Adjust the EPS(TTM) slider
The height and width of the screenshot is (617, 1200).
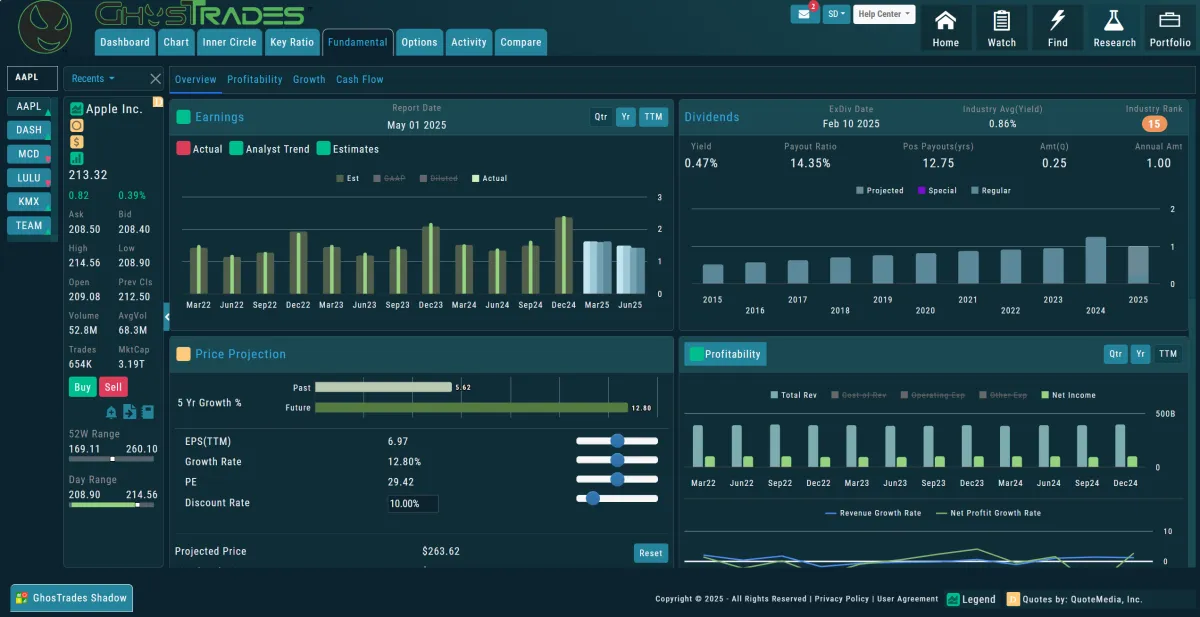[x=617, y=441]
